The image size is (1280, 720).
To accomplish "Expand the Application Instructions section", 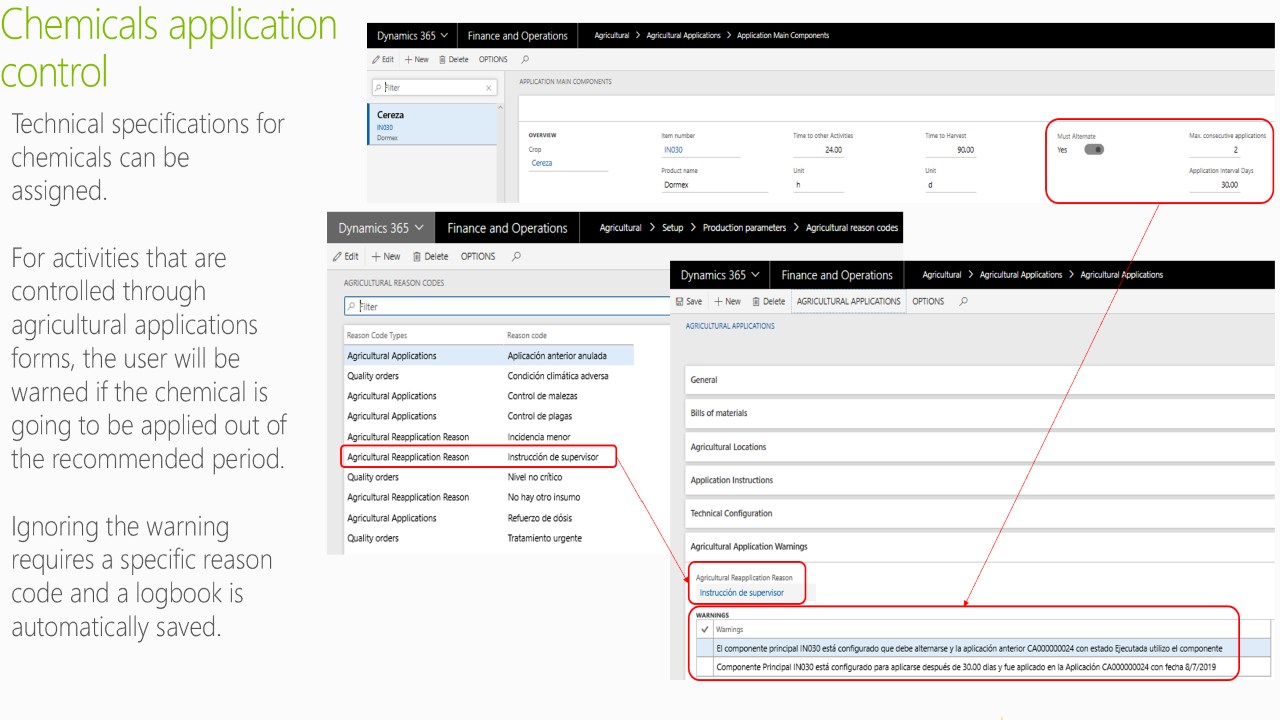I will (980, 480).
